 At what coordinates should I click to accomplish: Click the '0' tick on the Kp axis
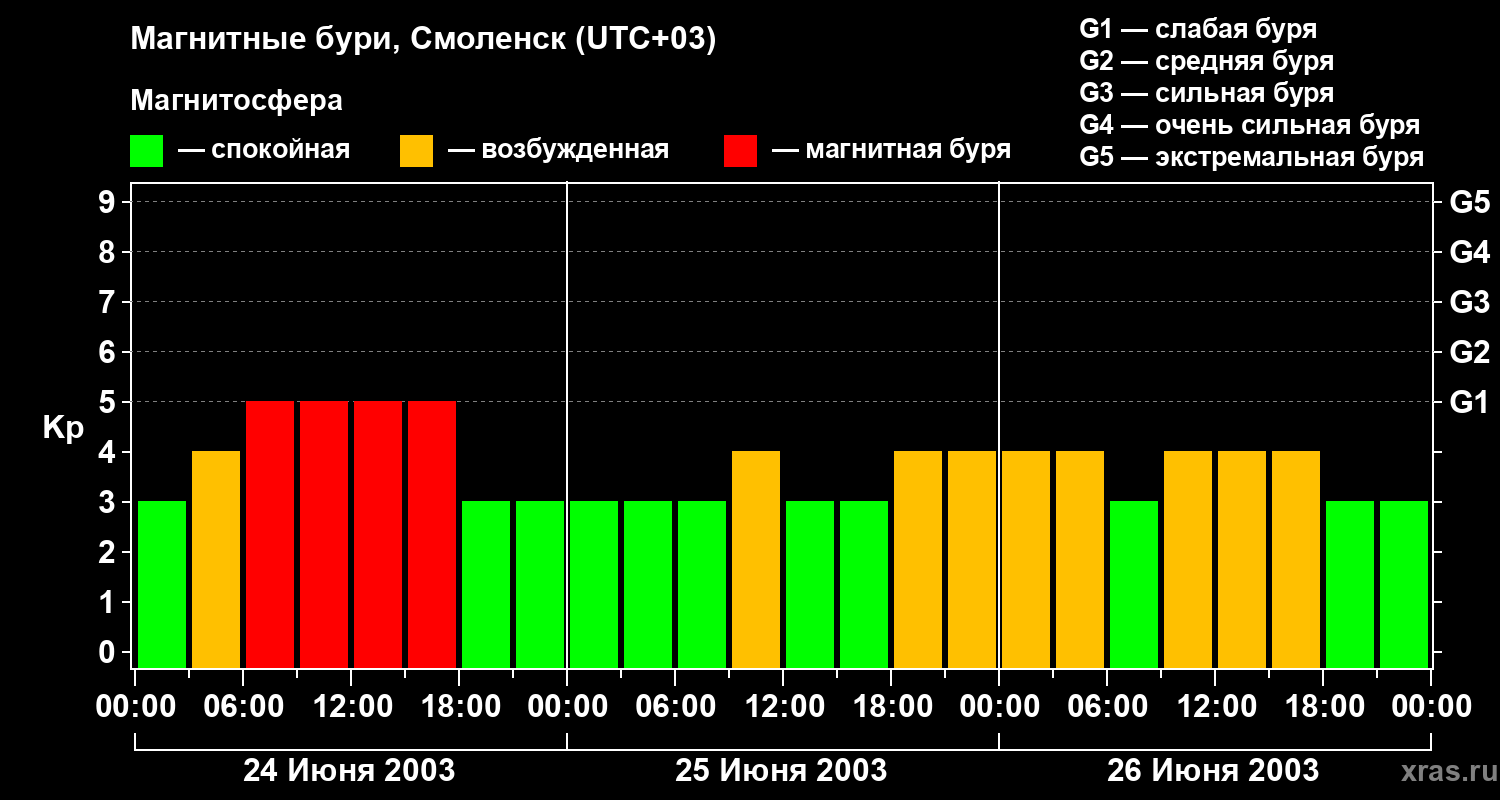point(109,653)
